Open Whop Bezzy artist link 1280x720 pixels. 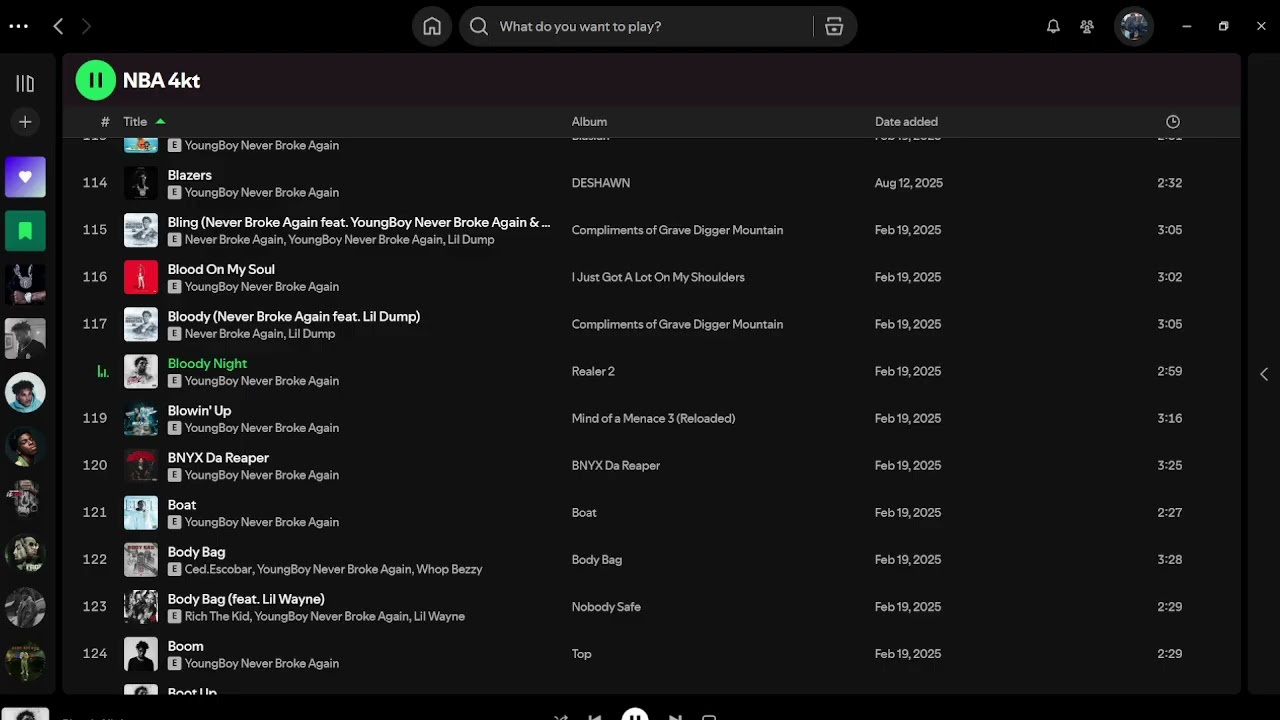(449, 569)
